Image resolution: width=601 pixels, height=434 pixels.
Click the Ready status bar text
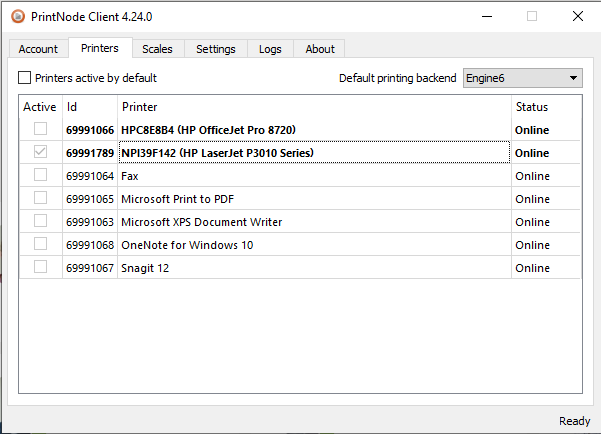point(574,421)
